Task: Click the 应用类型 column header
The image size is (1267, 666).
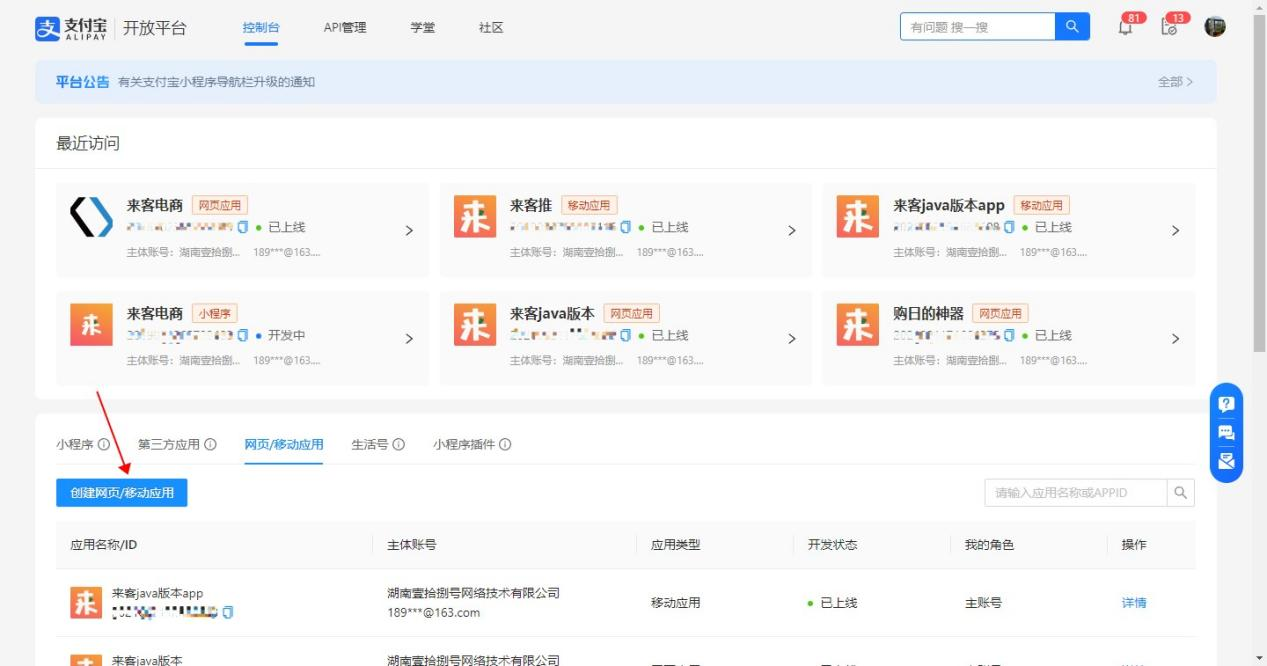Action: click(x=676, y=545)
